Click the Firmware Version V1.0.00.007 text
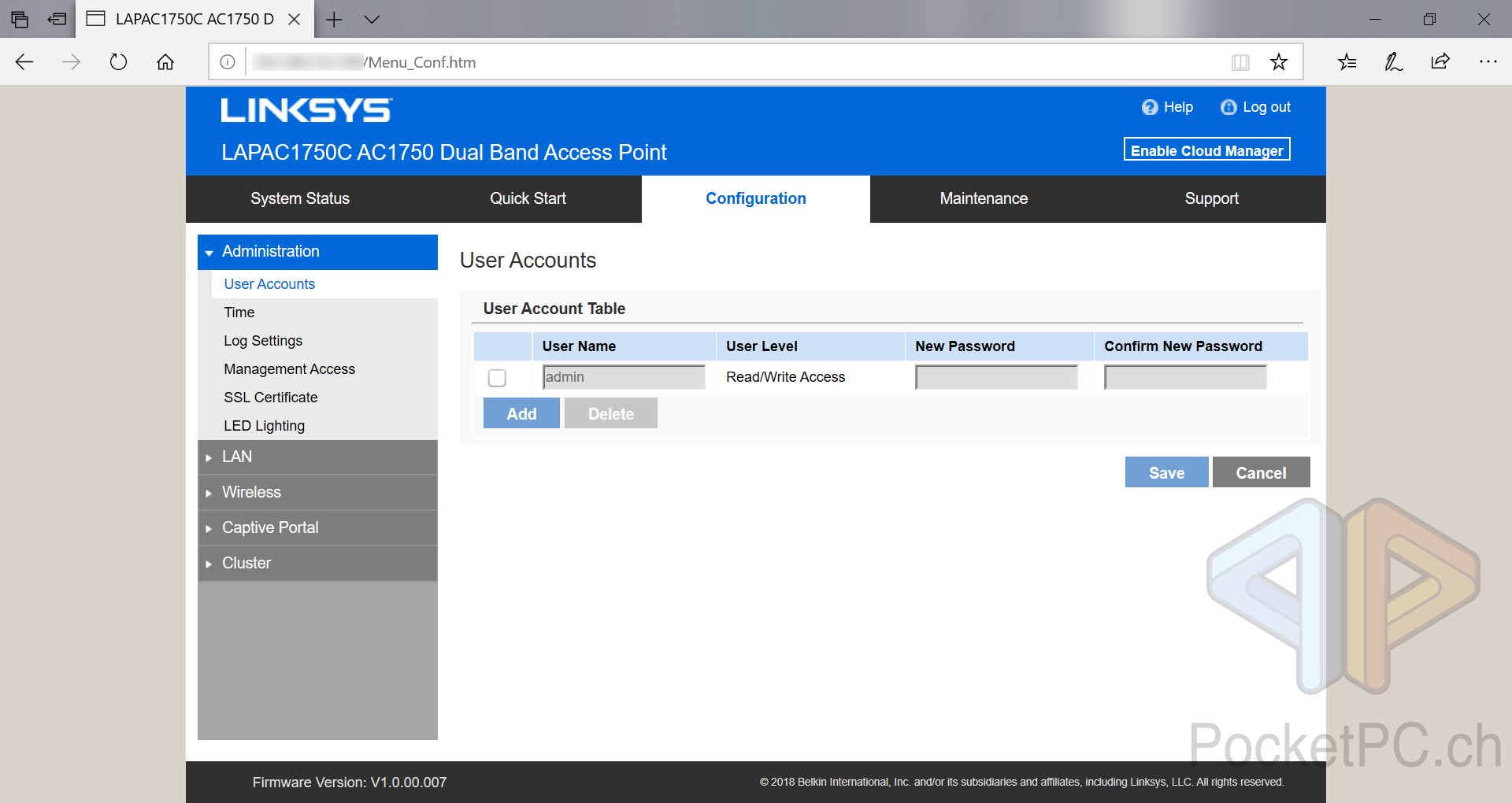This screenshot has height=803, width=1512. (350, 783)
